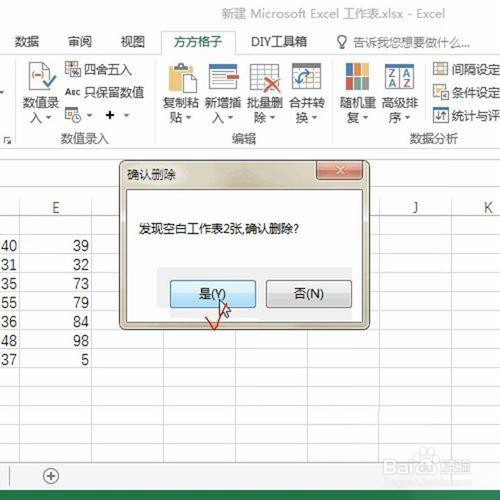Select cell containing 55
This screenshot has width=500, height=500.
10,303
